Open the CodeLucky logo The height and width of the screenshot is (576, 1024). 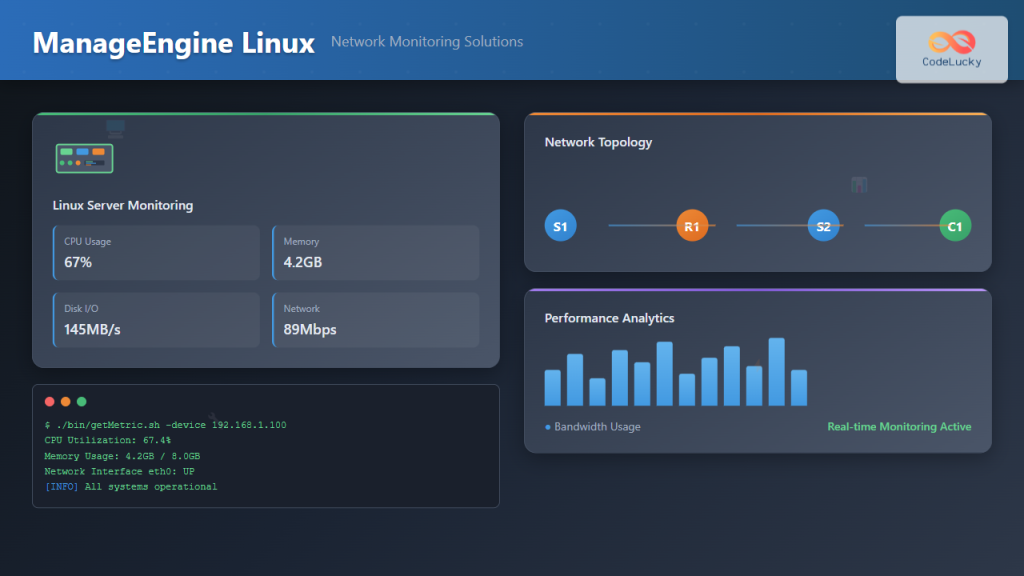951,48
